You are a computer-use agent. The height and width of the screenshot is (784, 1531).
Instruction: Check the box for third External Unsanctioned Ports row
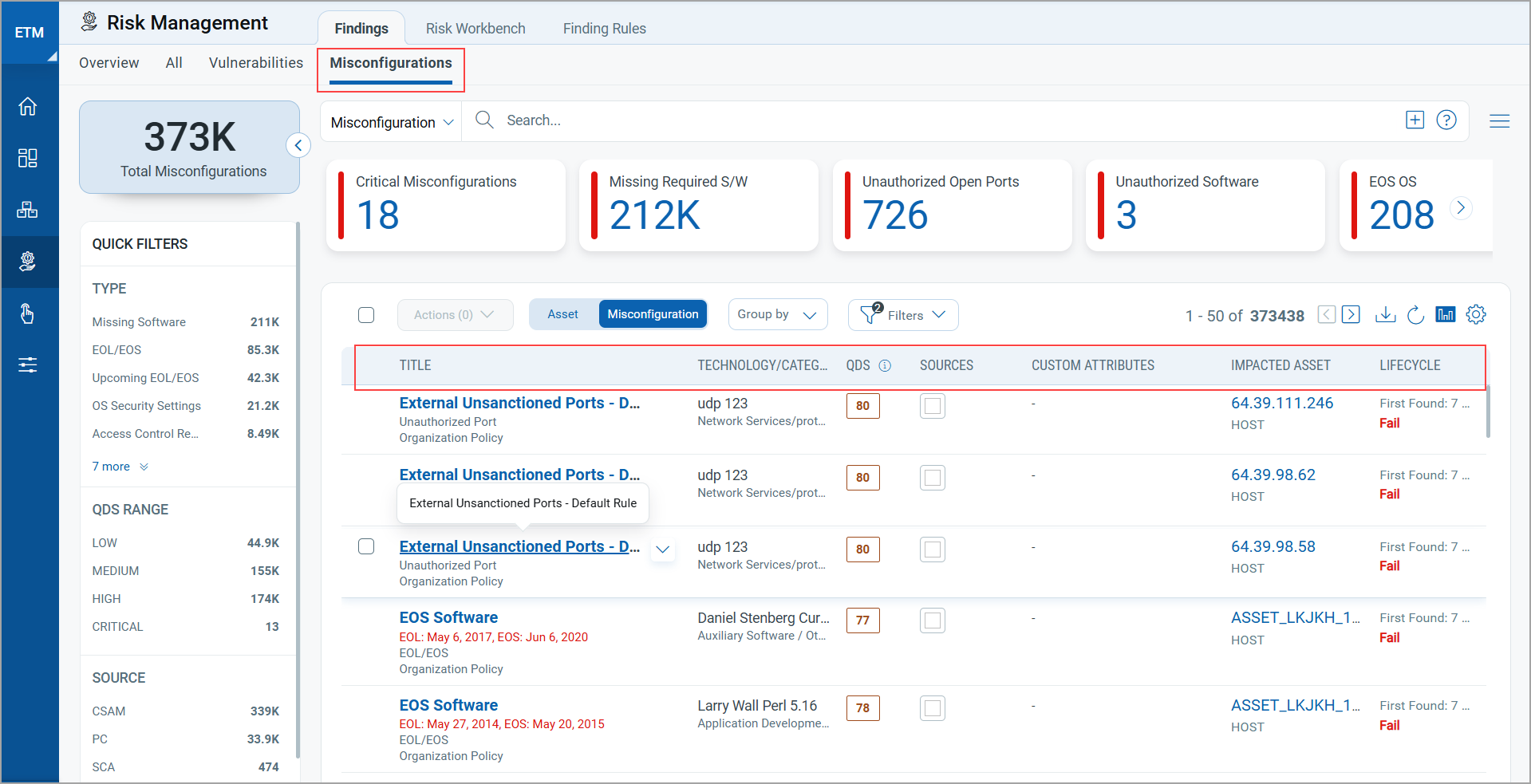tap(366, 546)
